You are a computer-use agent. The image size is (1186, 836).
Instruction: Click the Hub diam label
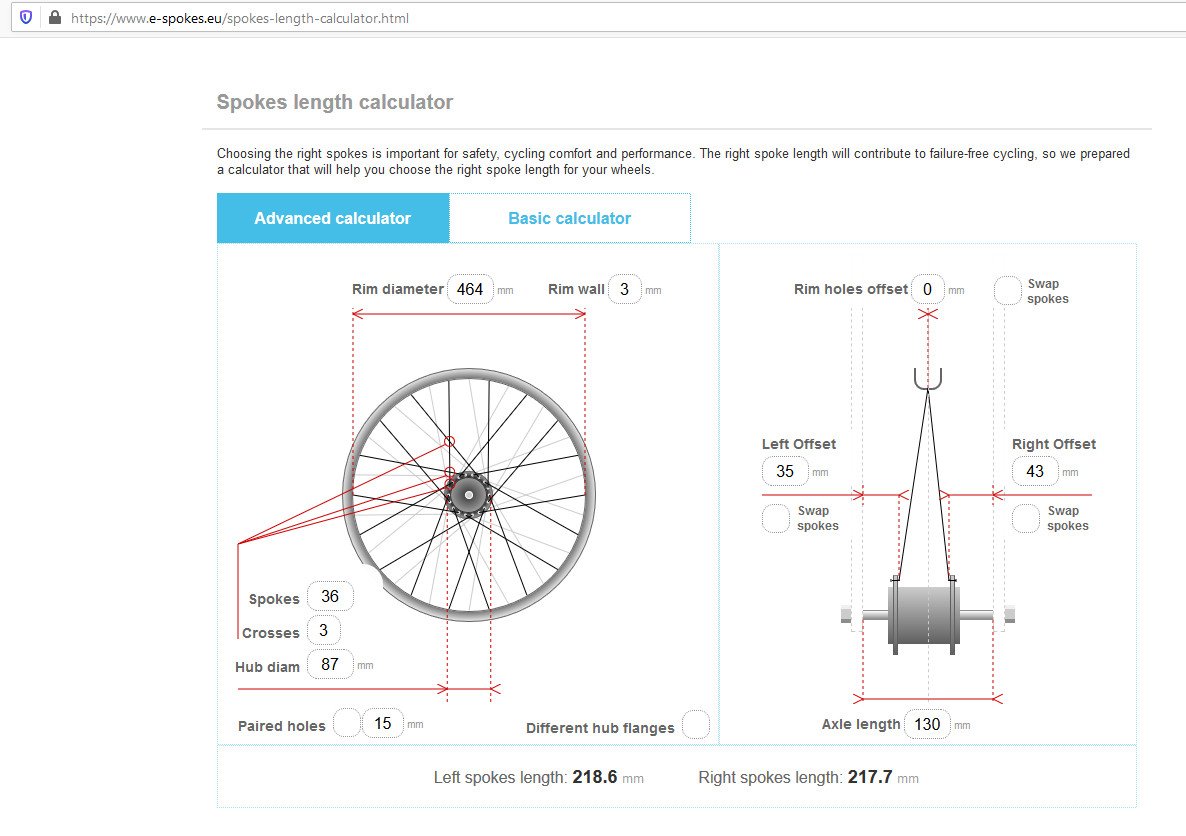268,667
